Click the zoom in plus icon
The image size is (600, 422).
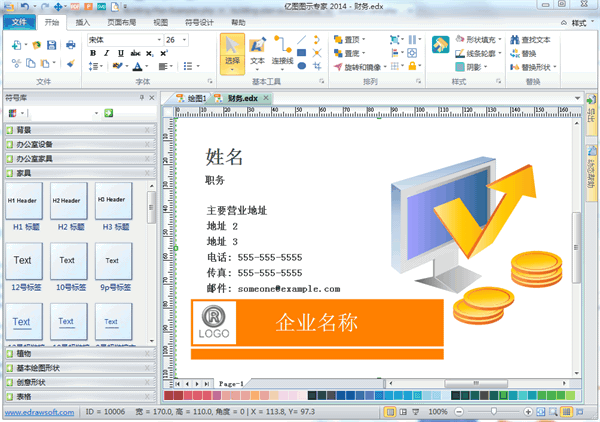[528, 412]
